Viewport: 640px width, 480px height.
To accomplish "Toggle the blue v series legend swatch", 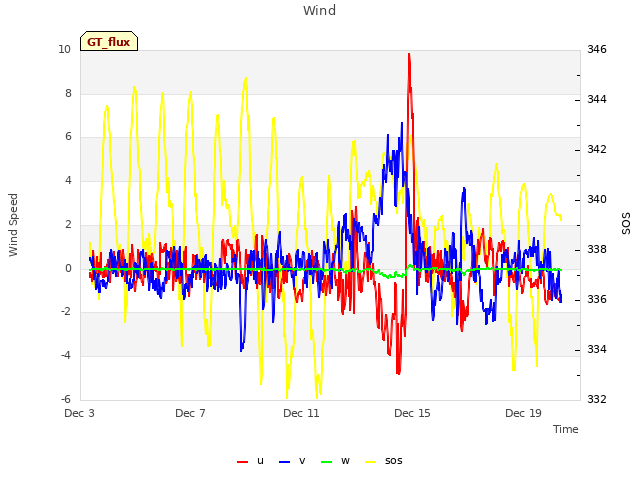I will tap(284, 462).
